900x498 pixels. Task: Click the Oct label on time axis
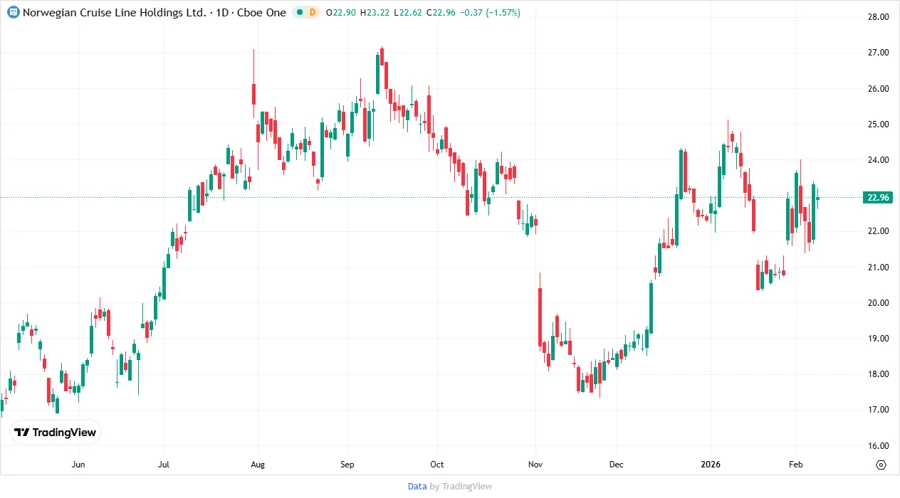tap(437, 464)
